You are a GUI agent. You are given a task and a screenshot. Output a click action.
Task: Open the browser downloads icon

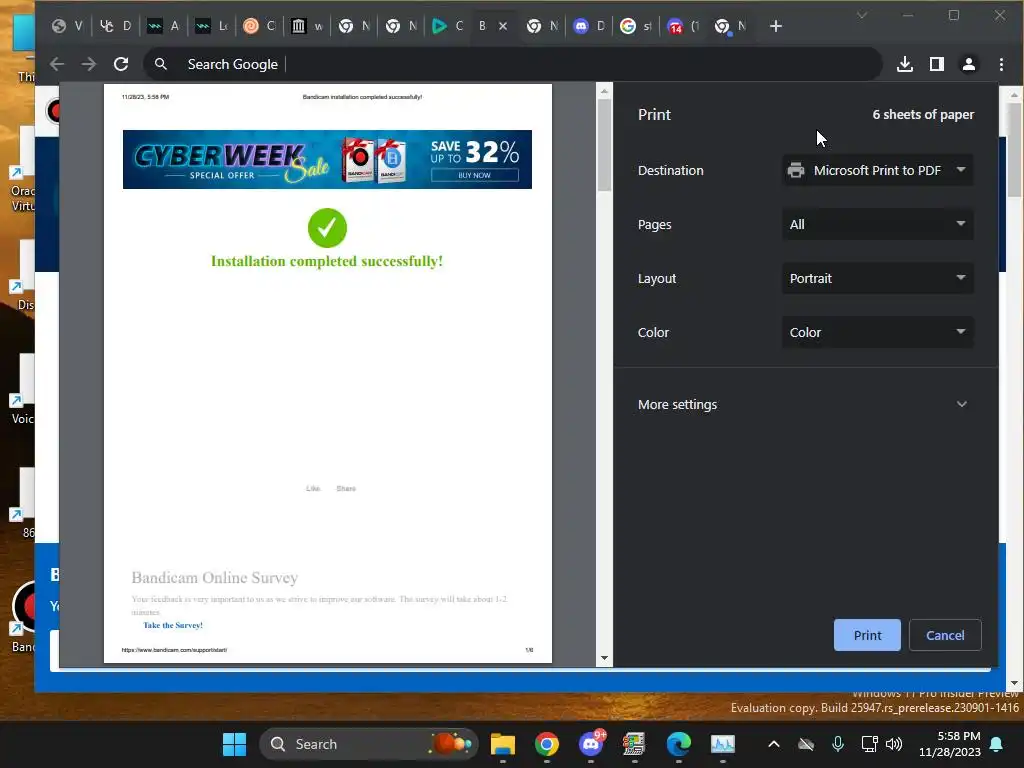point(904,64)
